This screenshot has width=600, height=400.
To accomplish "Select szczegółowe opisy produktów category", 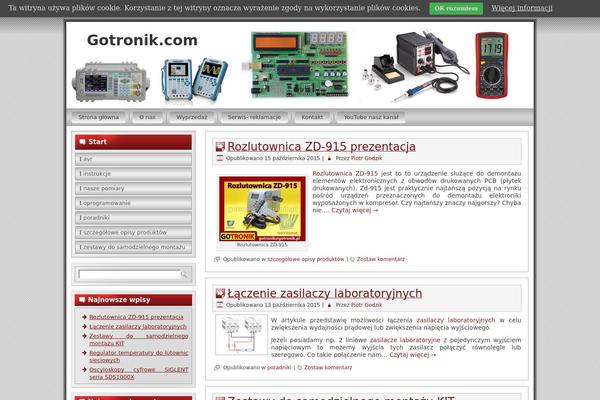I will (x=133, y=232).
